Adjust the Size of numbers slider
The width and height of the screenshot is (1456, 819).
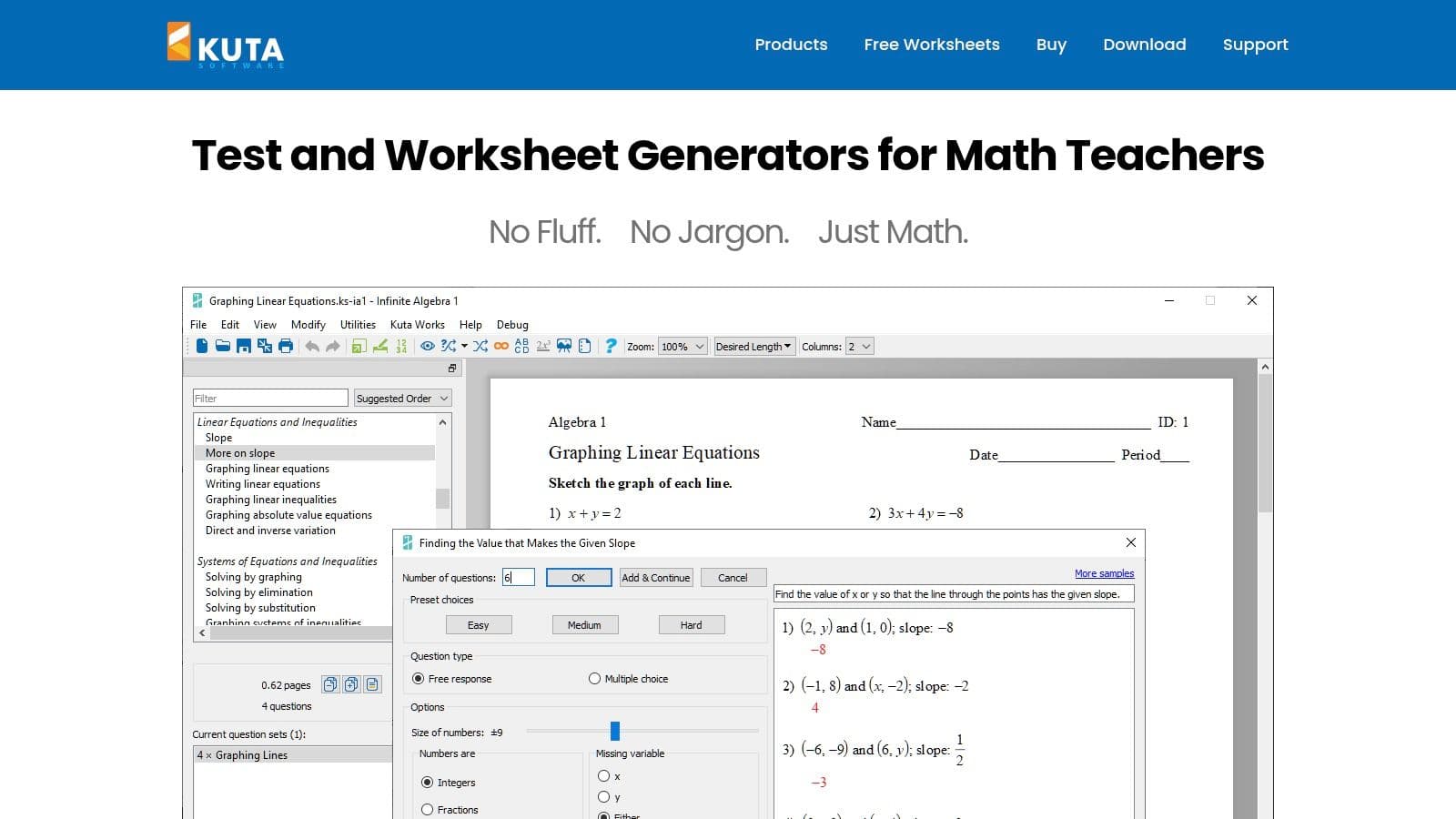click(x=615, y=731)
